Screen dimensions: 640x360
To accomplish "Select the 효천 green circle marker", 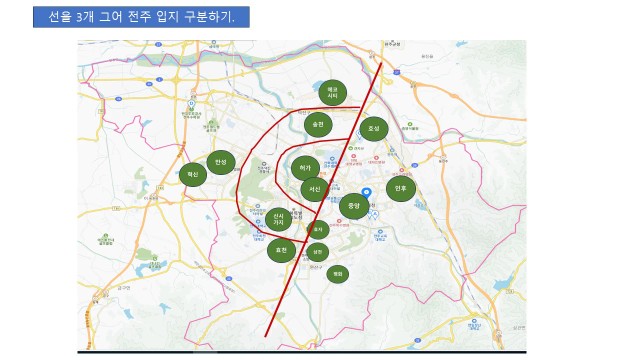I will (x=281, y=250).
